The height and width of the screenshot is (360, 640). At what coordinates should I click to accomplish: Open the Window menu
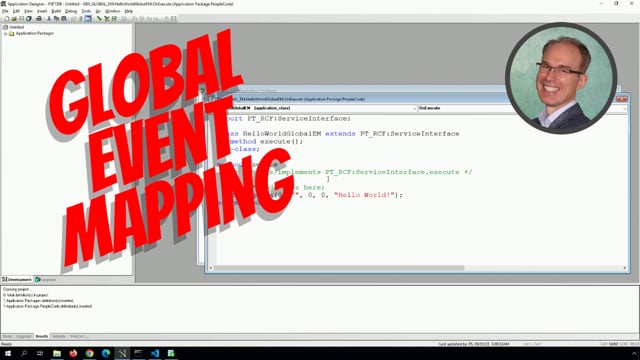(x=113, y=11)
